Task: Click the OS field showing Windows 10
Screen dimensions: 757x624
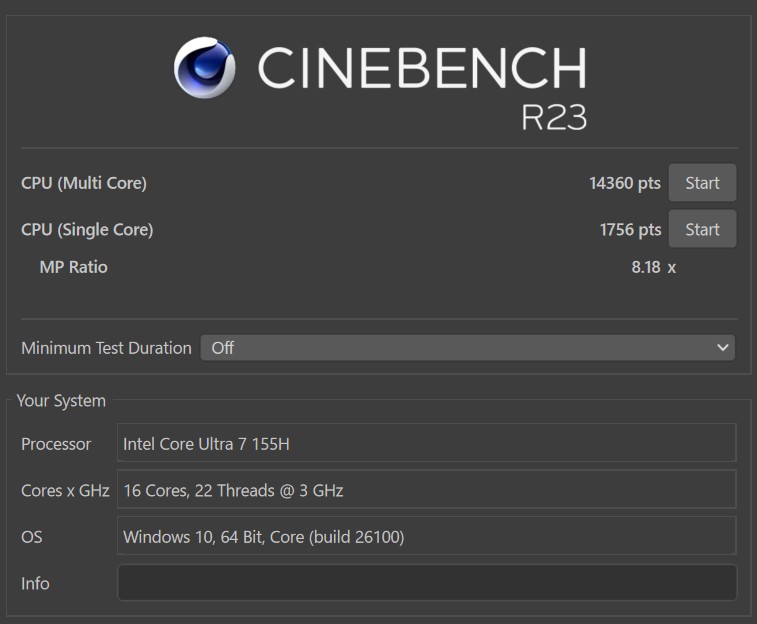Action: [x=427, y=536]
